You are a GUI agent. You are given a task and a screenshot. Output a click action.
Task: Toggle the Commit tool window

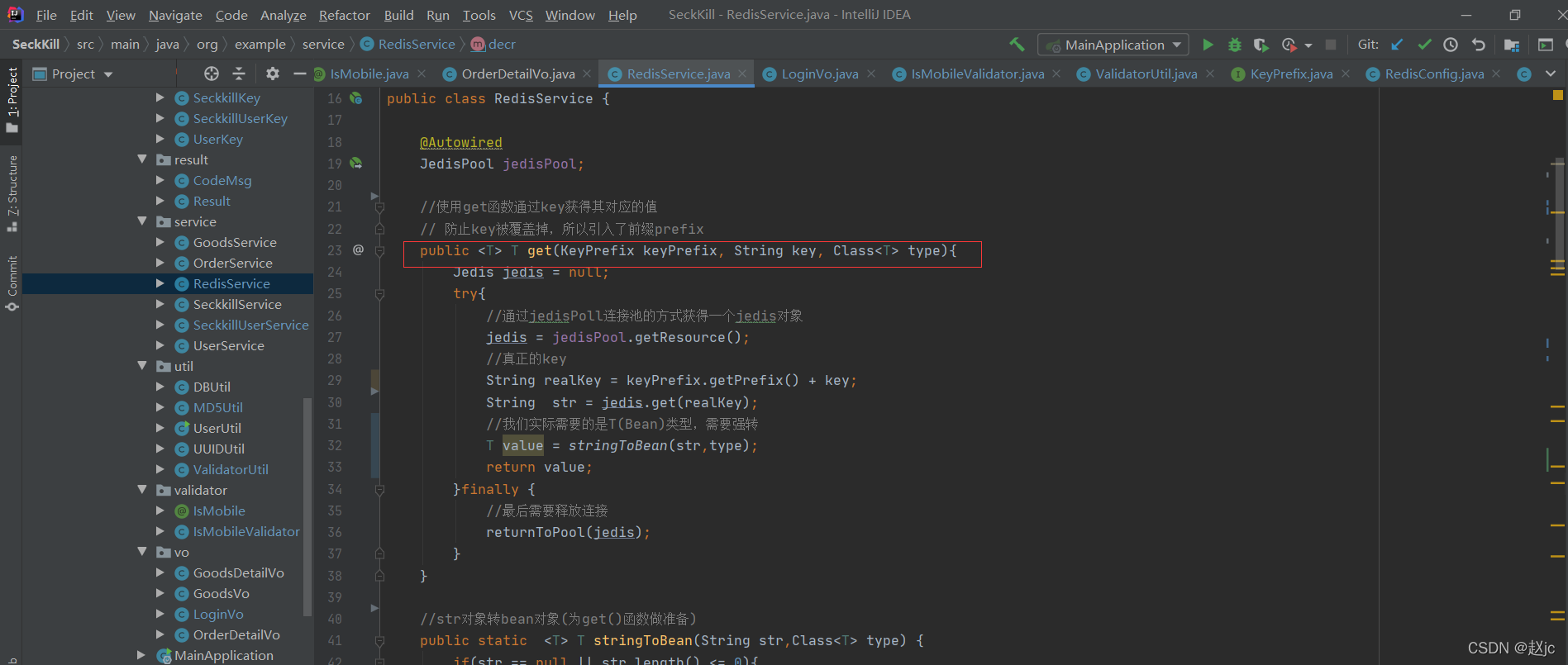point(12,283)
